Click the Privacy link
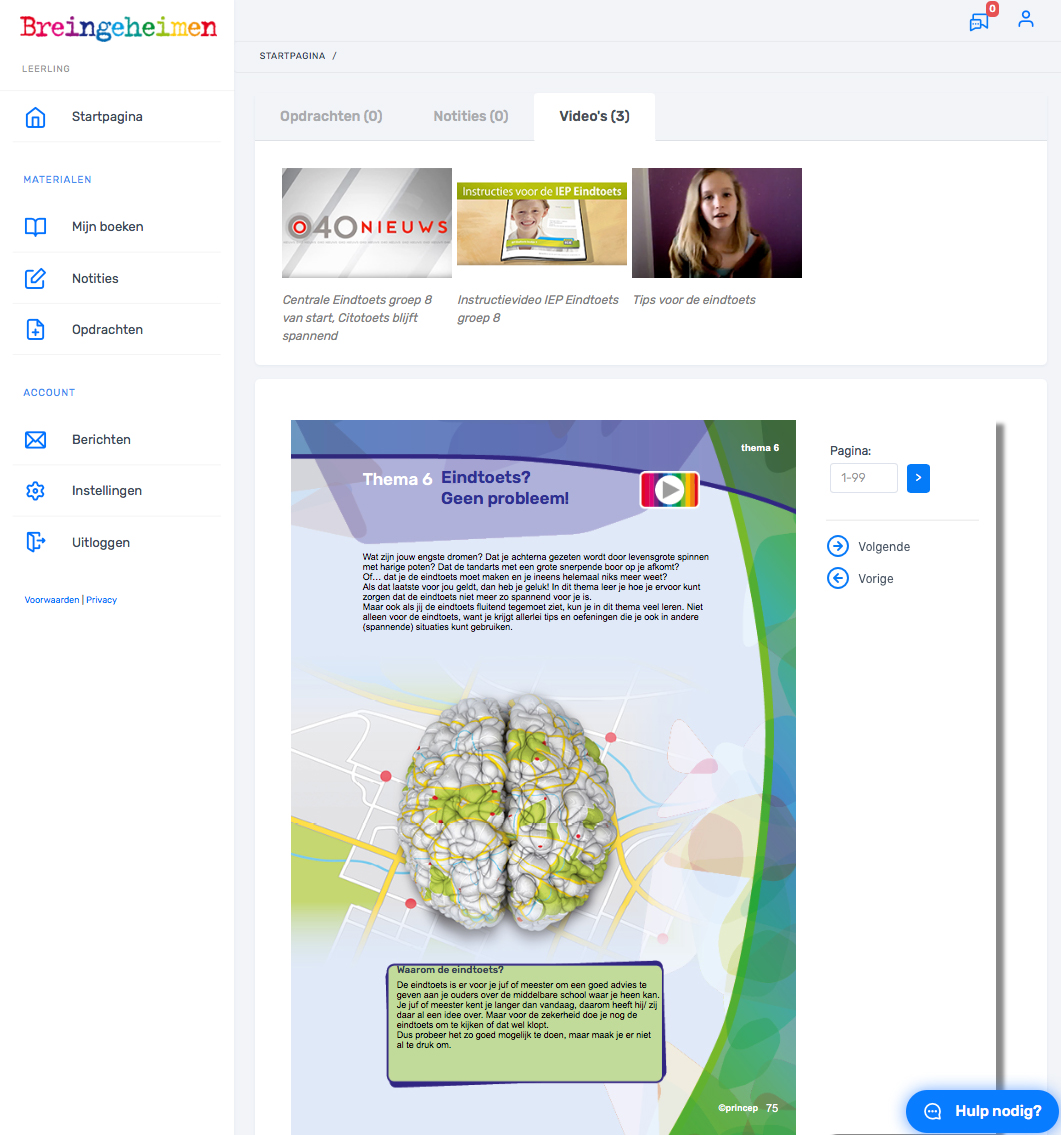The height and width of the screenshot is (1135, 1061). tap(101, 600)
